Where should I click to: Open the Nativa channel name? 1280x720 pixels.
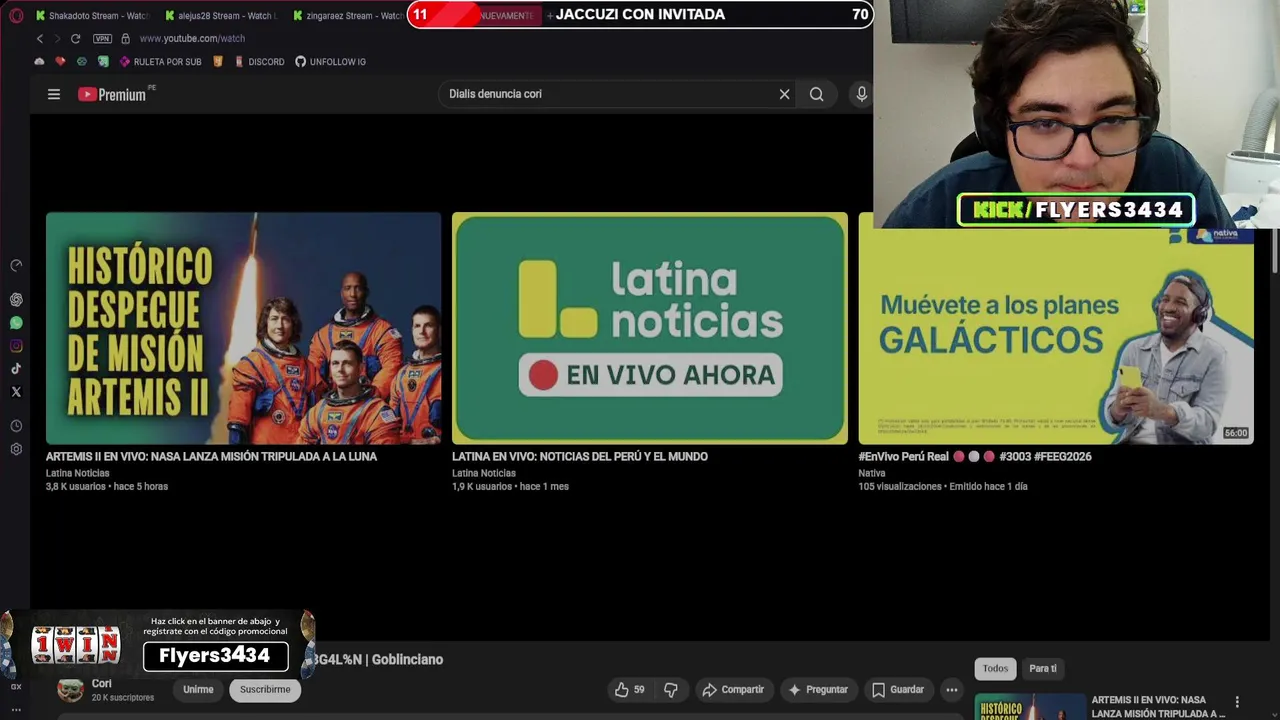(x=872, y=473)
